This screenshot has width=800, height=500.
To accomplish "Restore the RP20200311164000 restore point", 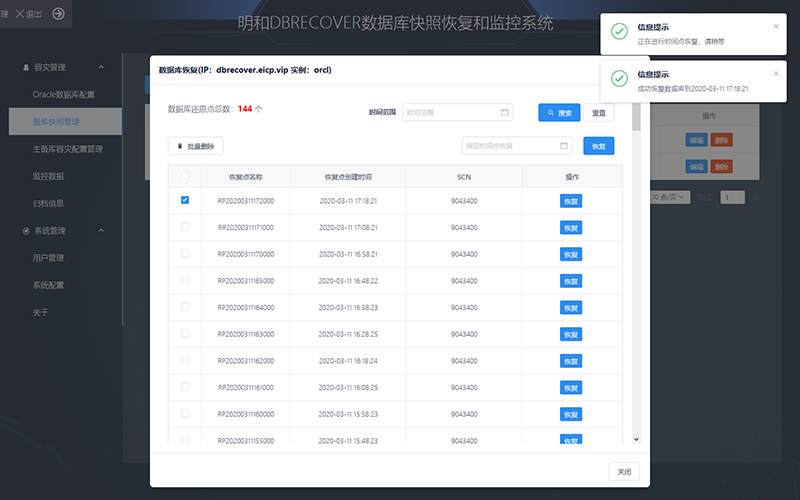I will (571, 308).
